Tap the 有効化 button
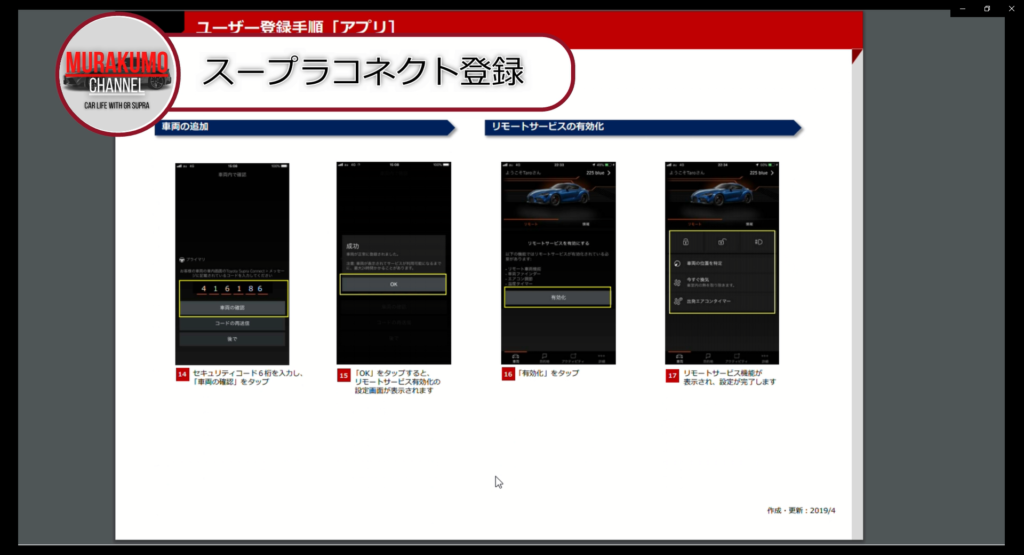The height and width of the screenshot is (555, 1024). coord(558,297)
